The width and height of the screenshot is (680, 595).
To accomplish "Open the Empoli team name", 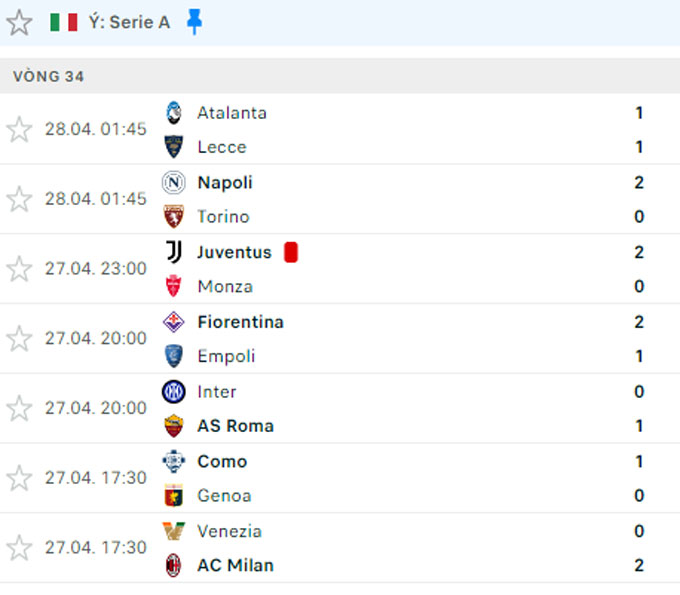I will [x=226, y=356].
